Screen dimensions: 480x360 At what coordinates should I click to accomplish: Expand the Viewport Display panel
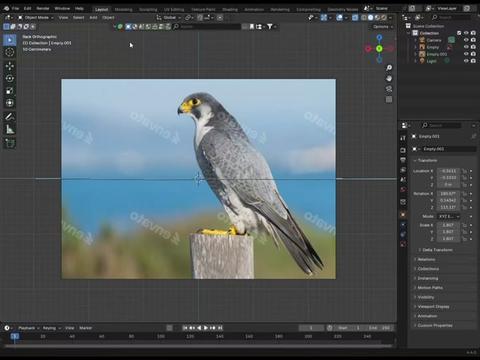pyautogui.click(x=432, y=307)
